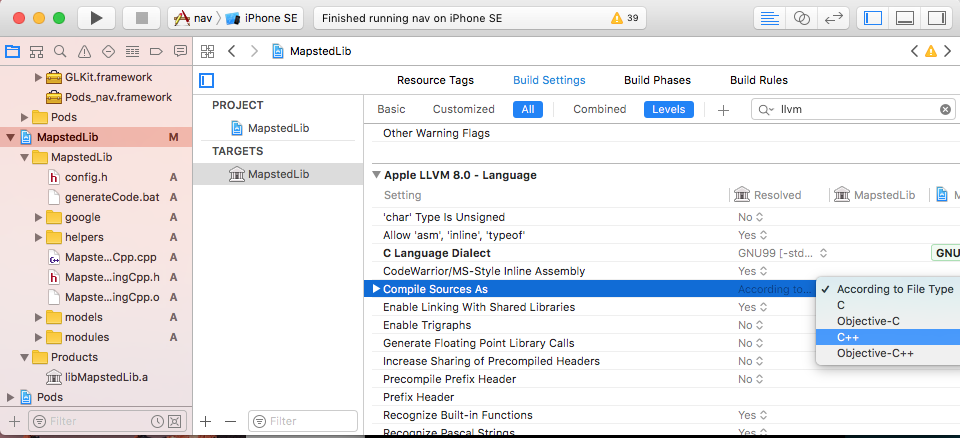Click the add build setting plus button
This screenshot has height=438, width=960.
point(723,110)
